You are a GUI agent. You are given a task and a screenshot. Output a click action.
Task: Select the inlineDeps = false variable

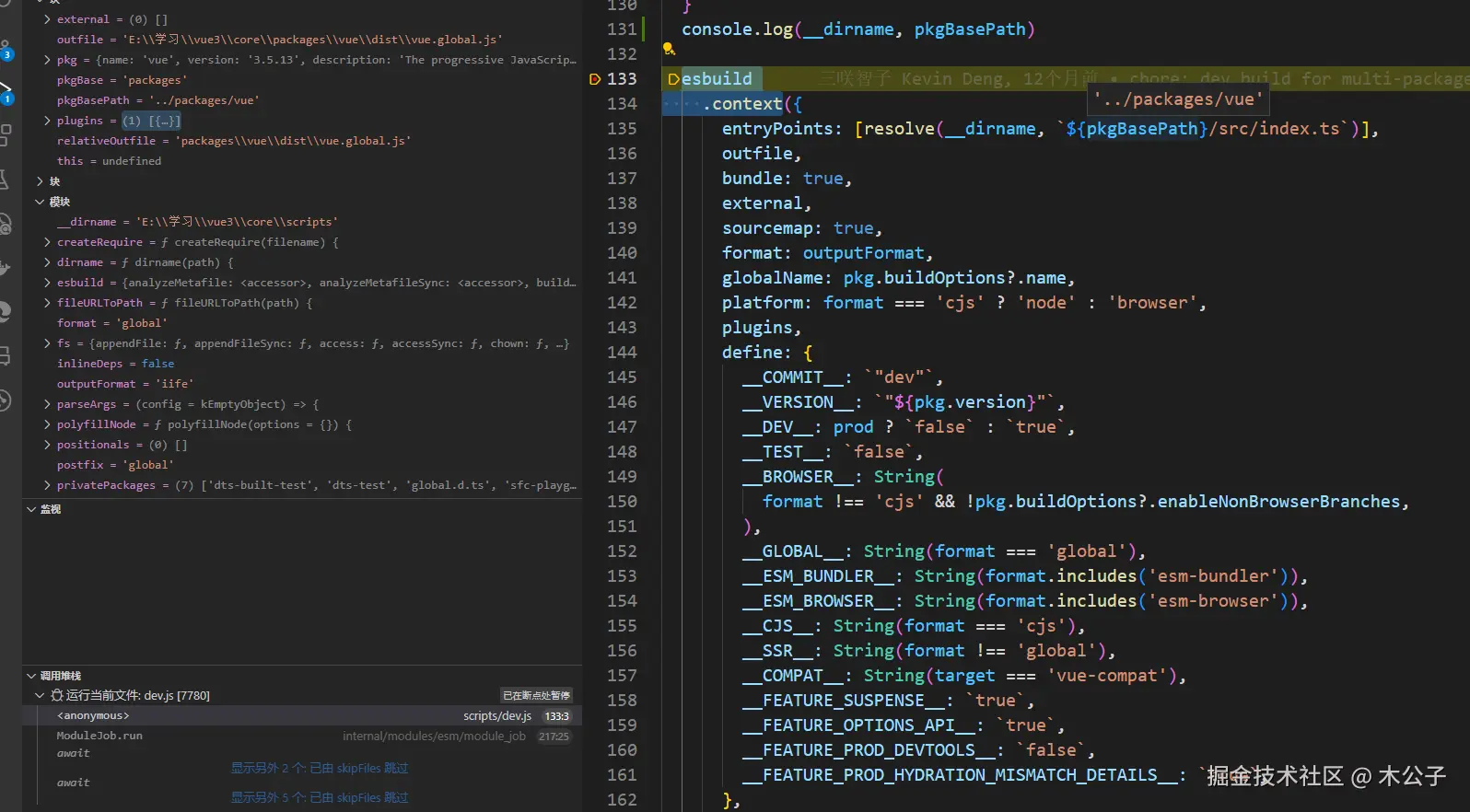point(302,364)
